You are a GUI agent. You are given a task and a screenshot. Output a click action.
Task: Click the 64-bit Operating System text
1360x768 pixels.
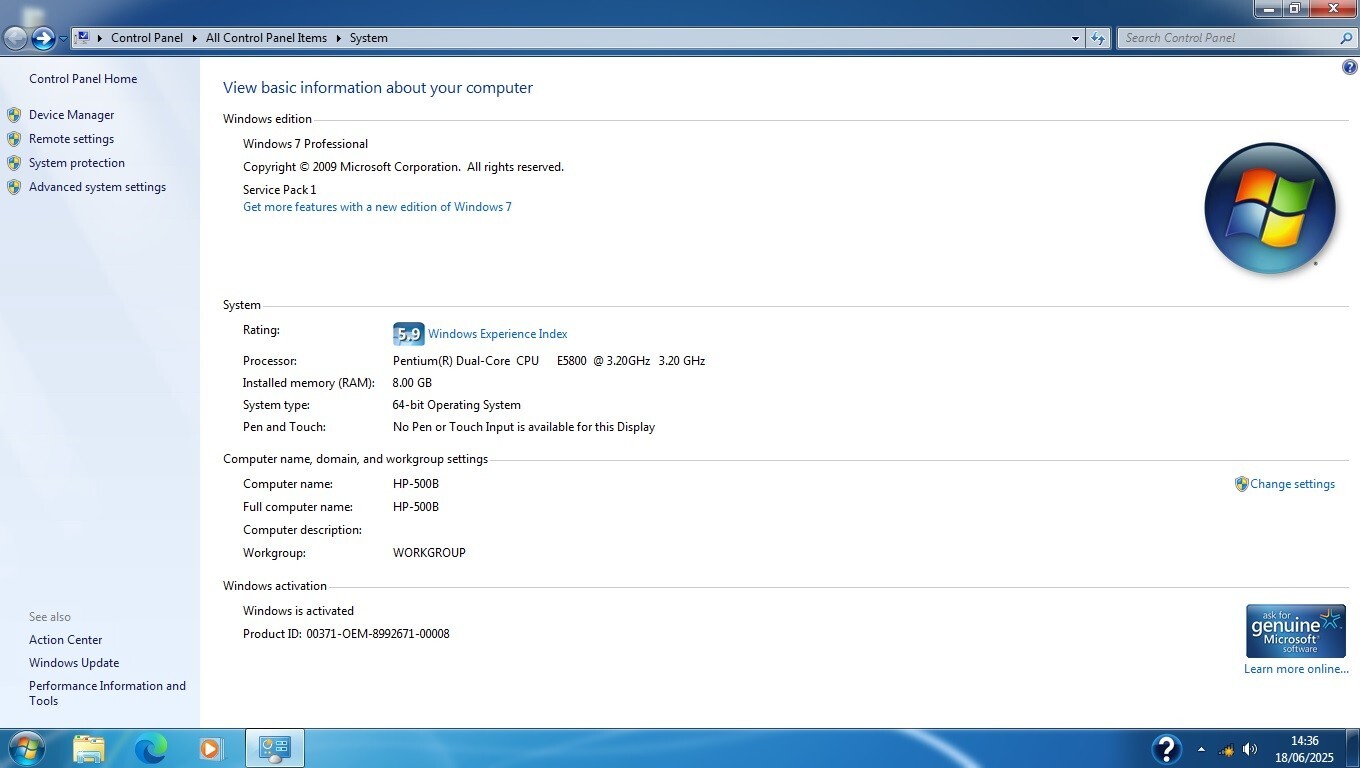click(456, 405)
